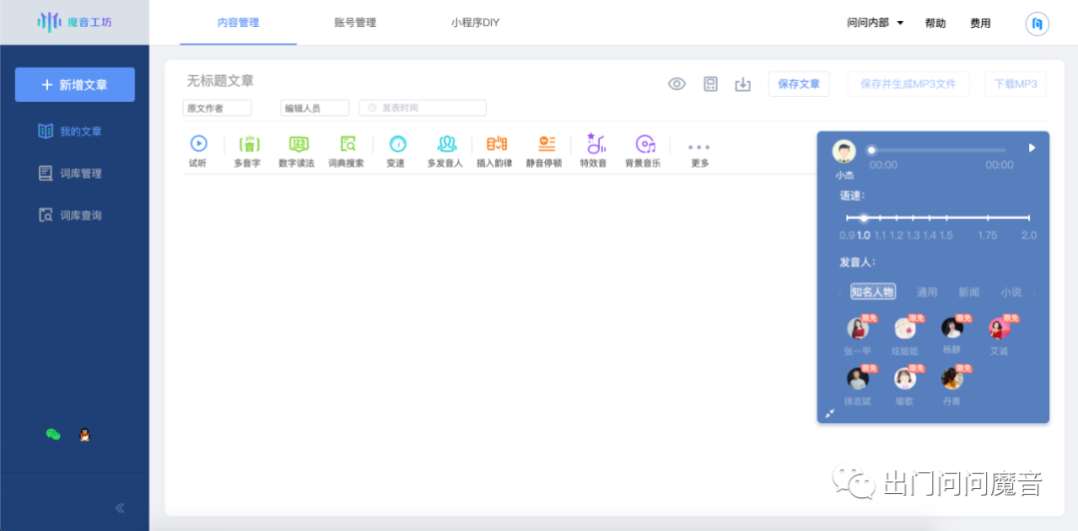Switch to the 账号管理 tab

[x=355, y=23]
